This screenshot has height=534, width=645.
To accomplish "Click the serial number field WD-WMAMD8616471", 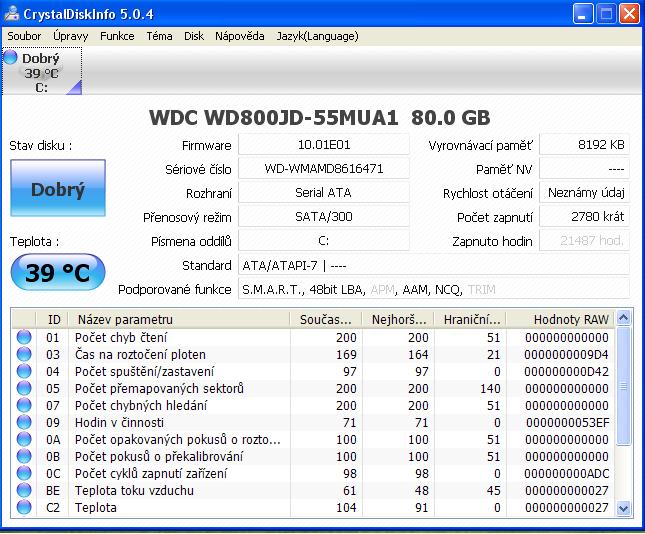I will coord(324,169).
